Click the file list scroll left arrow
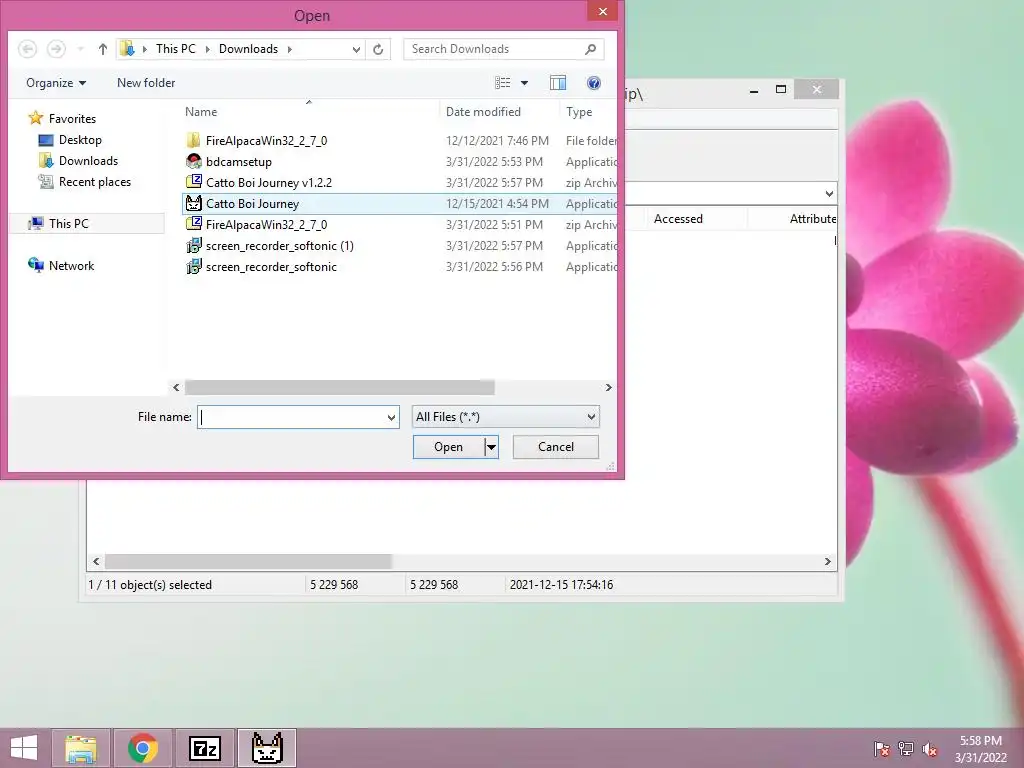Screen dimensions: 1024x768 click(x=176, y=387)
